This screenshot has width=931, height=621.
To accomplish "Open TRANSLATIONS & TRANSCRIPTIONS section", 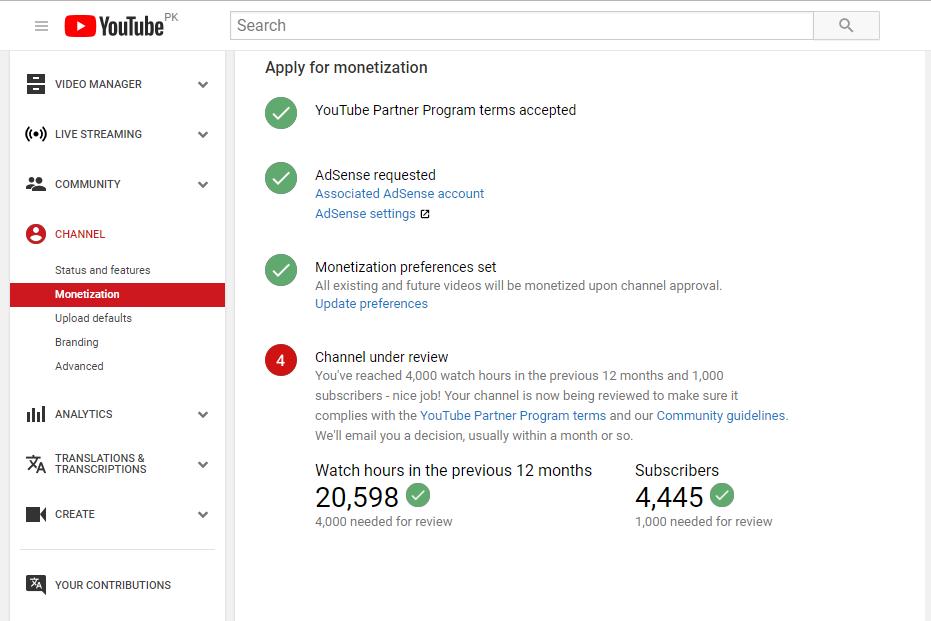I will (100, 464).
